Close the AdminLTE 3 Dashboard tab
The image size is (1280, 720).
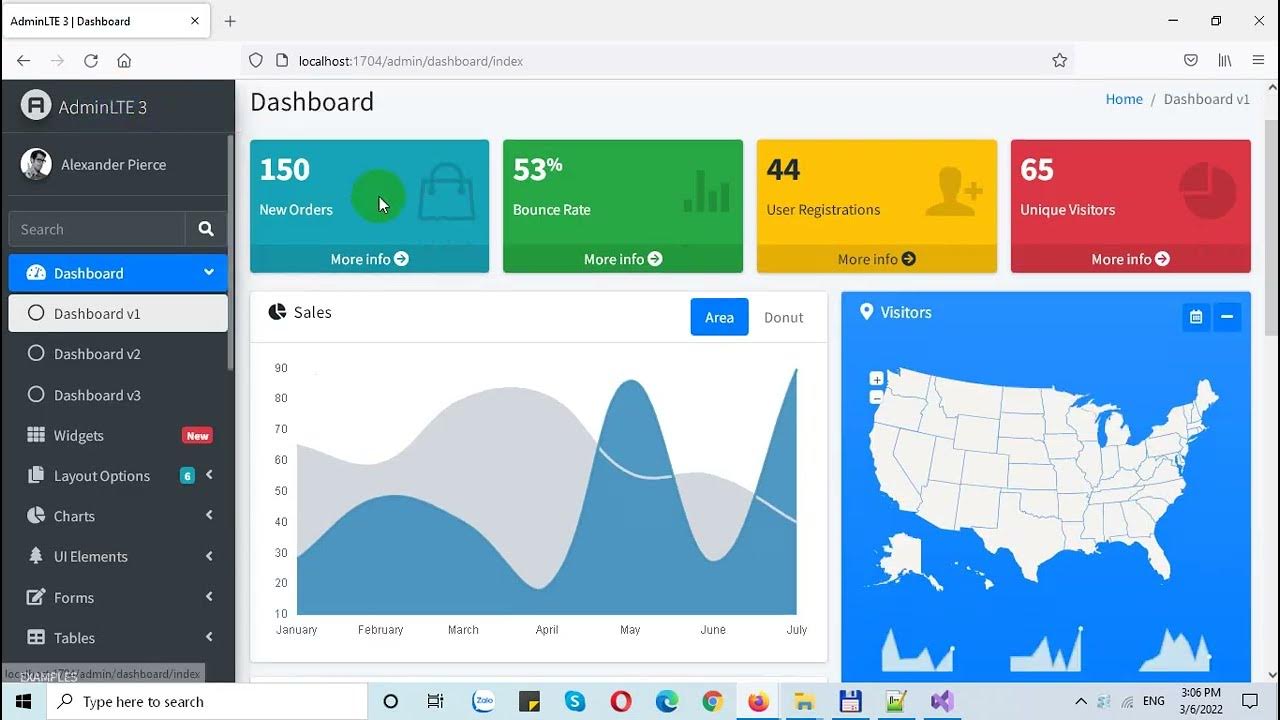click(x=195, y=21)
